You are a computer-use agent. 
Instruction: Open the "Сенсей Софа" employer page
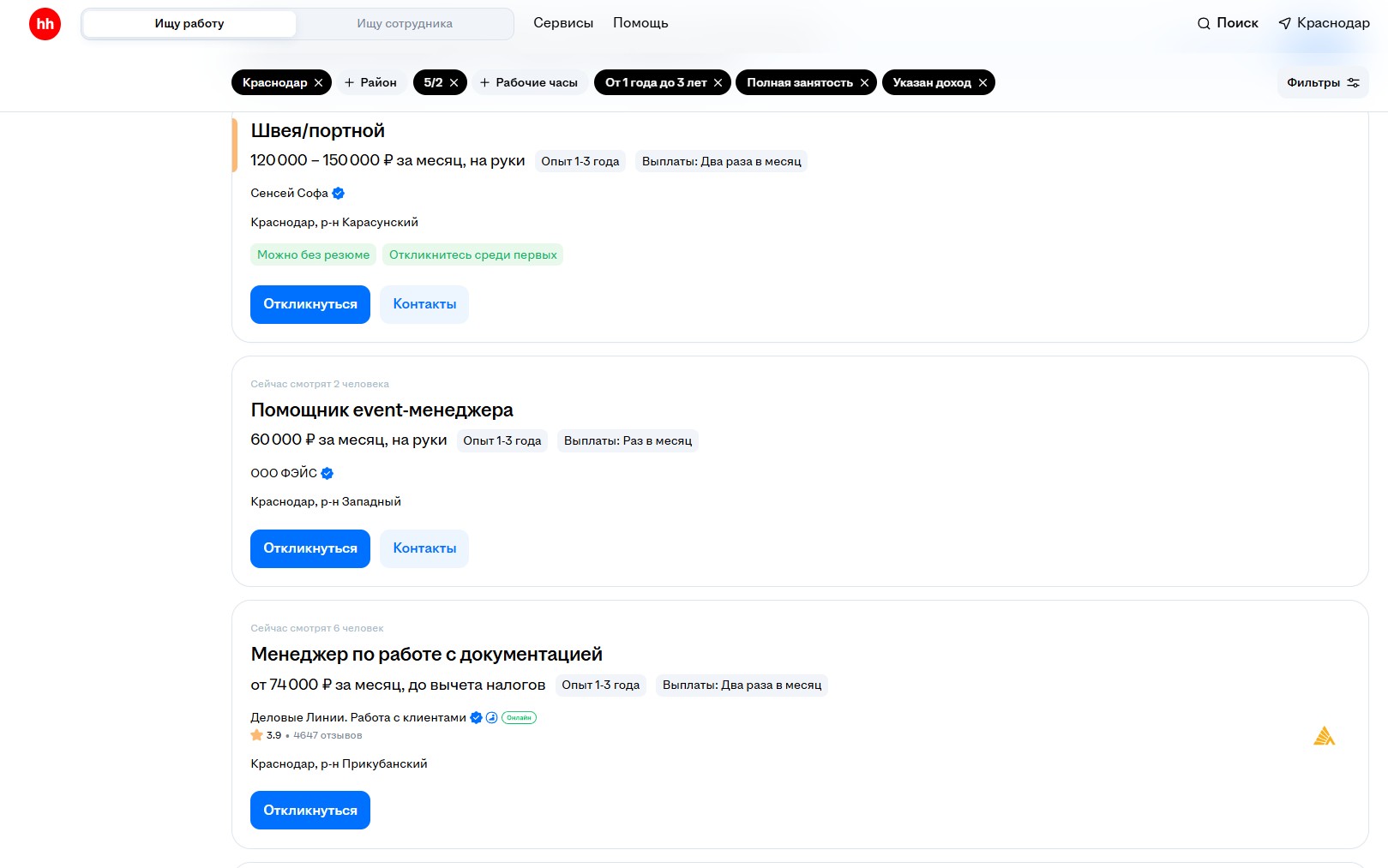coord(289,194)
